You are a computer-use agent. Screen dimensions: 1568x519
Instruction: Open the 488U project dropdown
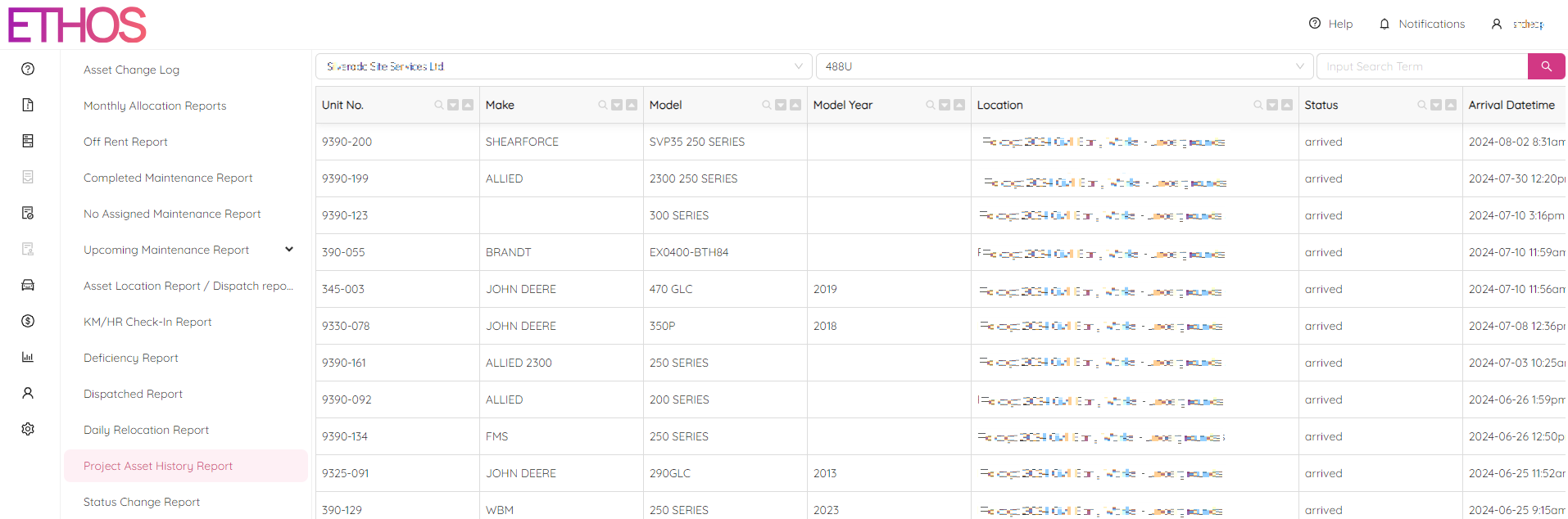pyautogui.click(x=1064, y=66)
